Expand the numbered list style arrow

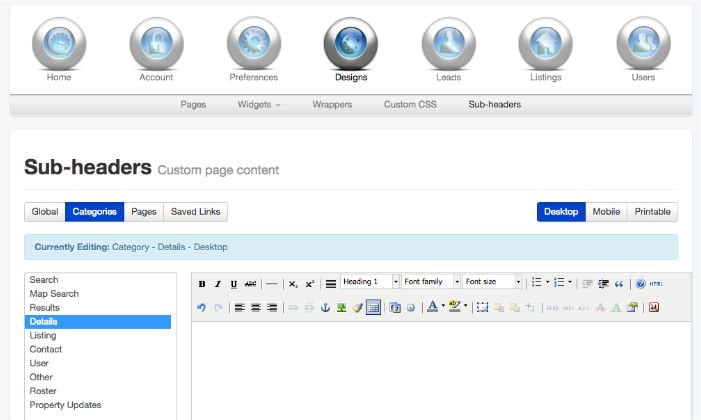coord(570,282)
